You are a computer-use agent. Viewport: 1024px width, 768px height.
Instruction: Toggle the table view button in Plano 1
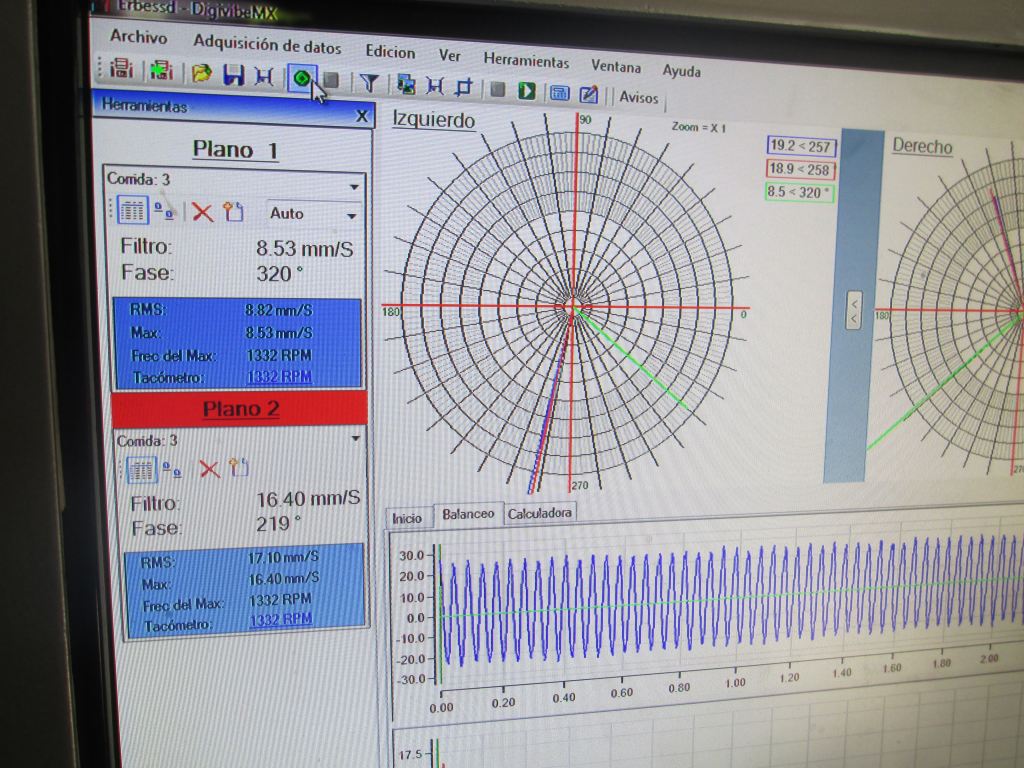(133, 210)
